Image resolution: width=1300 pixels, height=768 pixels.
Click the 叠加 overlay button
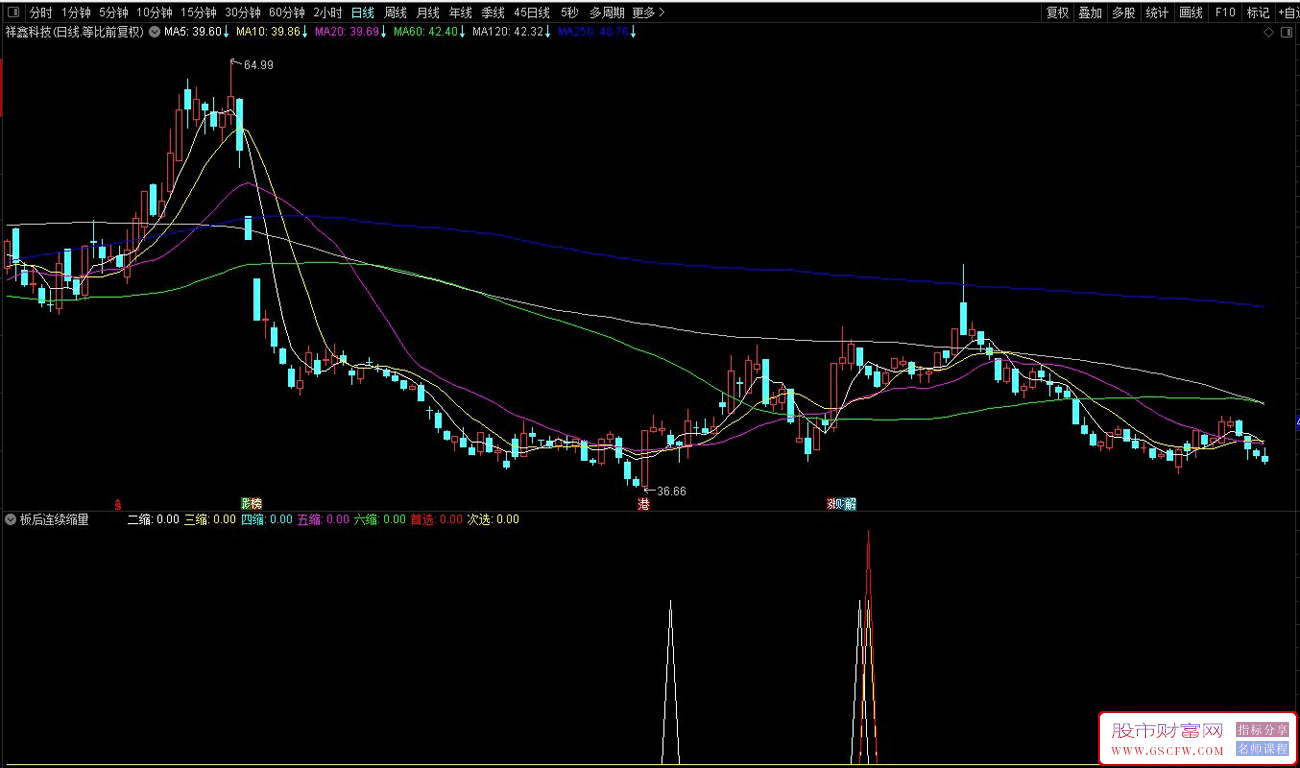tap(1090, 13)
